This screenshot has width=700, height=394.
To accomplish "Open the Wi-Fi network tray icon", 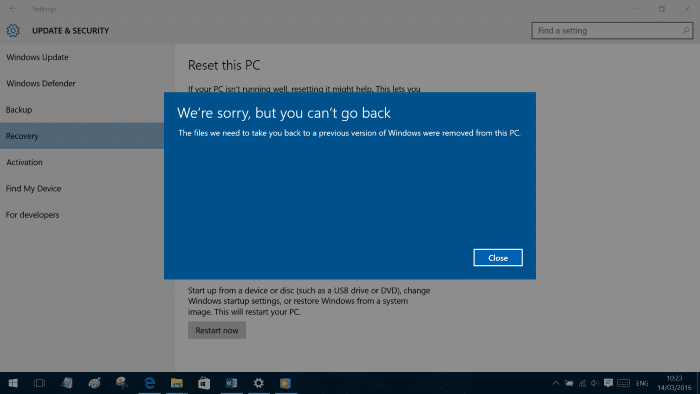I will (582, 383).
